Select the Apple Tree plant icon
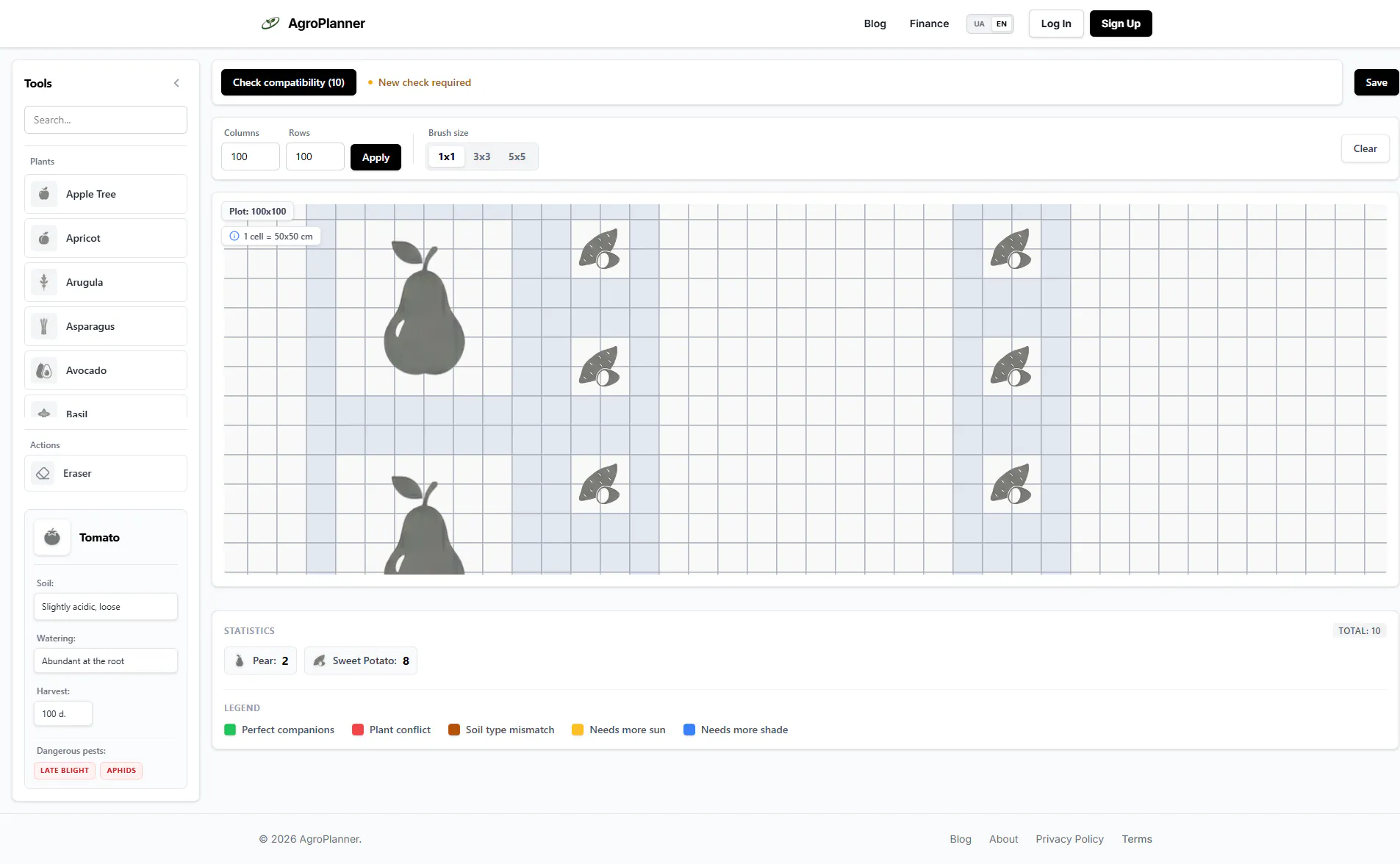This screenshot has width=1400, height=864. coord(44,194)
